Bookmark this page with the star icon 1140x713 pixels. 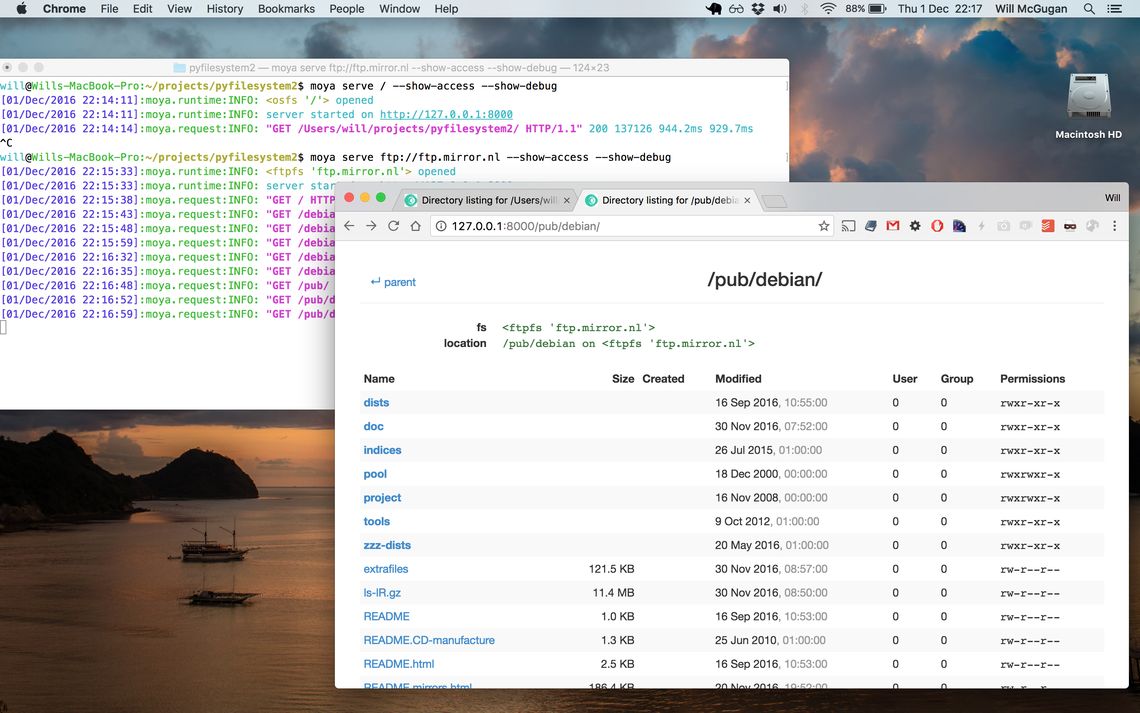coord(824,226)
